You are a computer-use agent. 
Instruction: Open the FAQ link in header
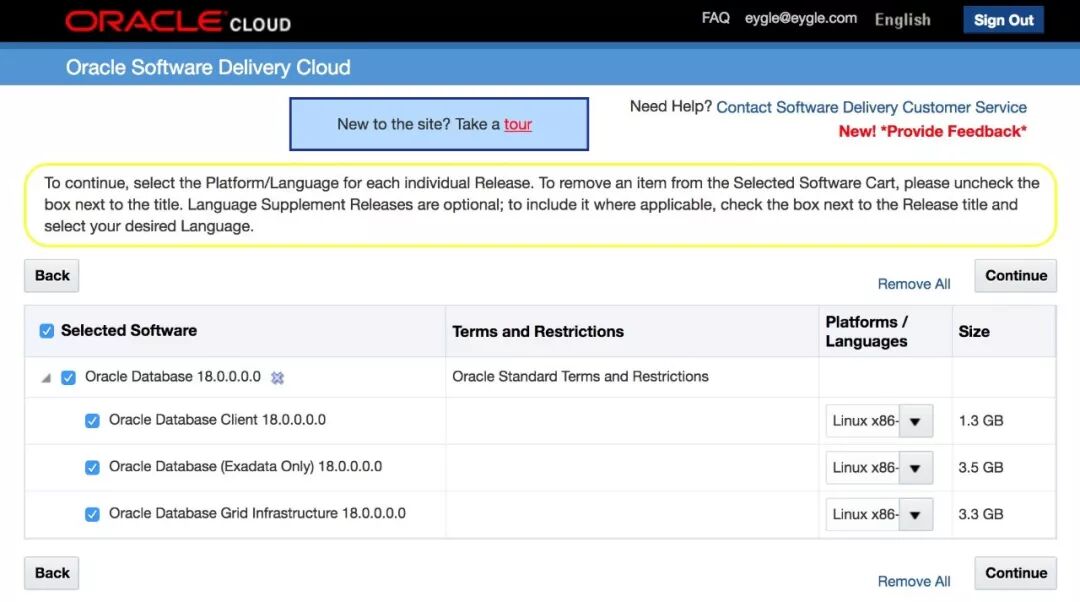[x=715, y=18]
